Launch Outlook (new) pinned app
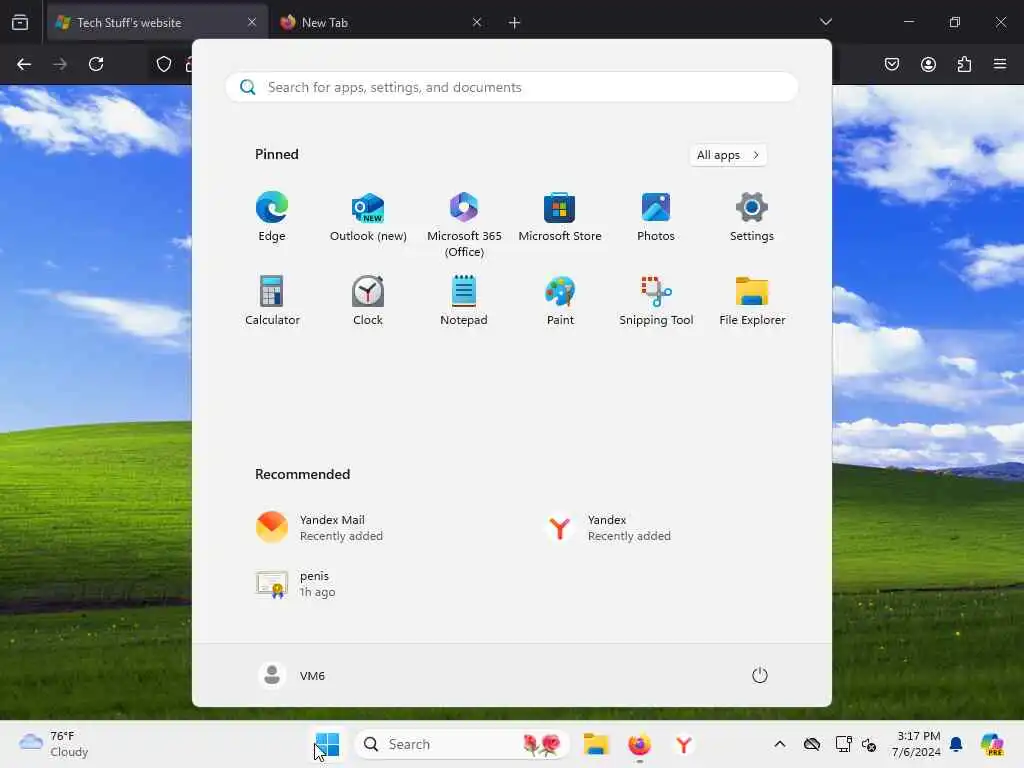1024x768 pixels. [x=368, y=217]
